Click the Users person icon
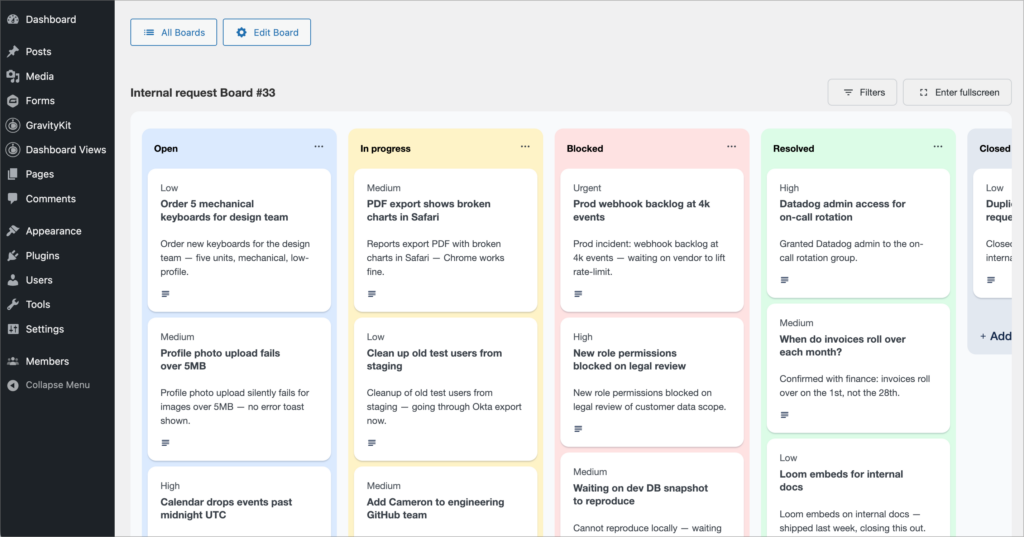The width and height of the screenshot is (1024, 537). 13,280
